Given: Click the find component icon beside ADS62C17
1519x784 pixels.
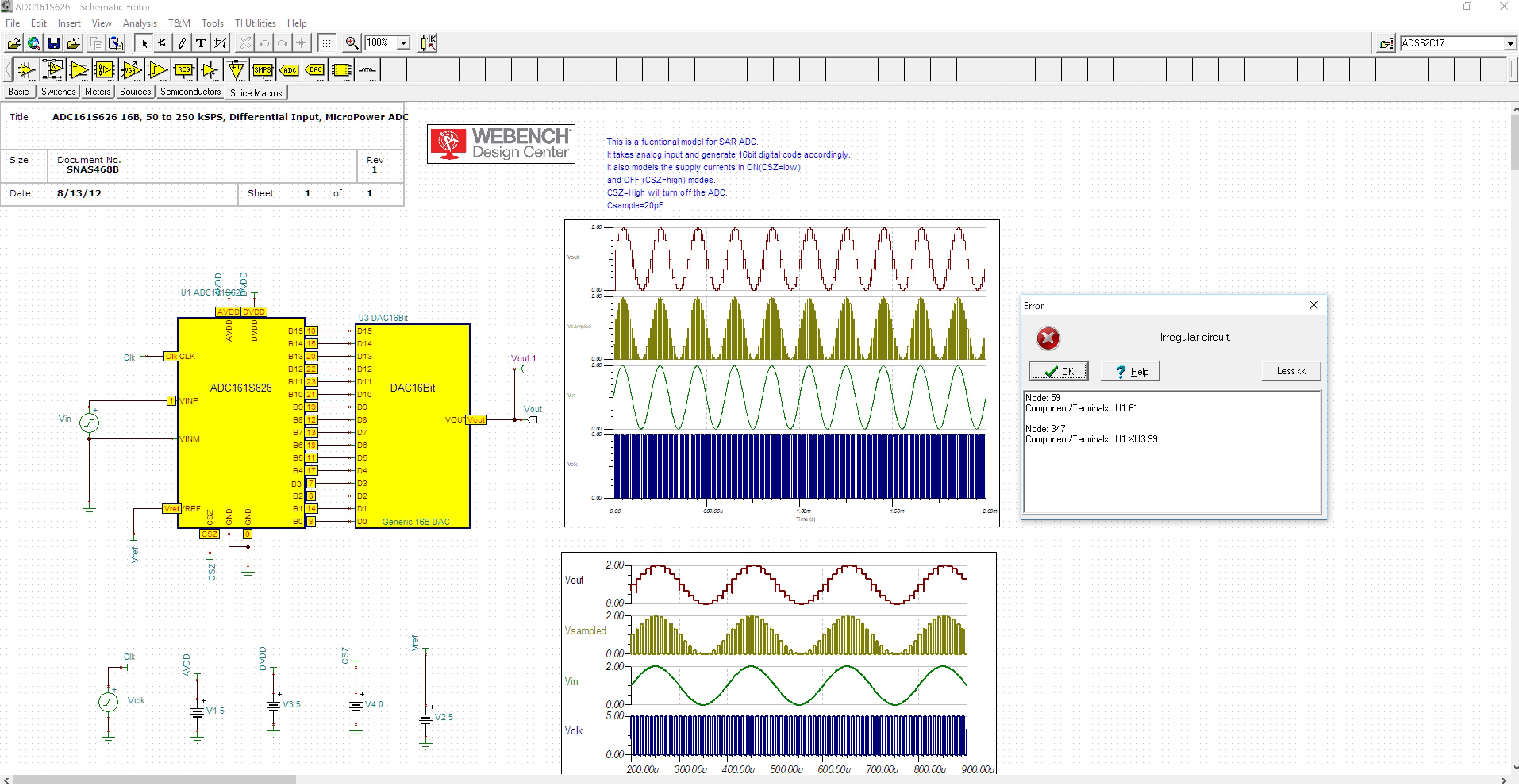Looking at the screenshot, I should pyautogui.click(x=1386, y=44).
